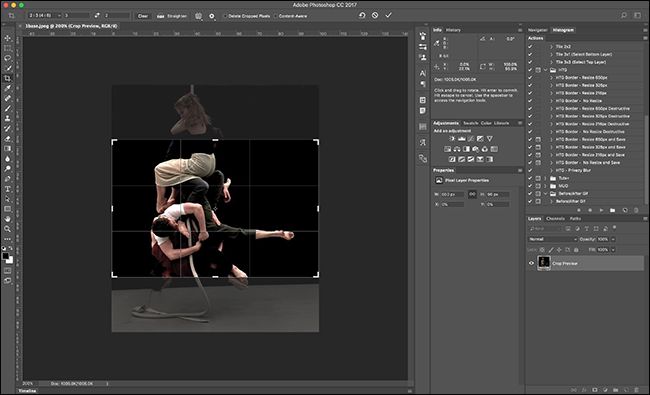The image size is (650, 395).
Task: Reset the crop box with the undo arrow
Action: pos(362,15)
